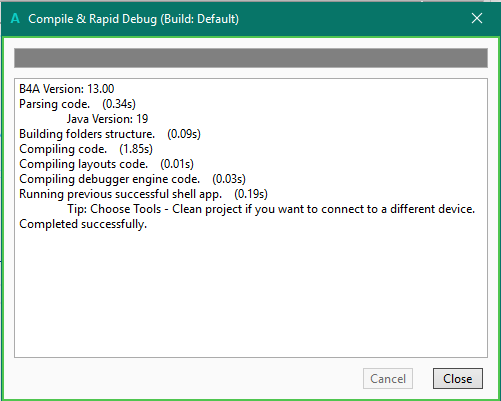Click the (0.34s) parsing time value

coord(119,104)
